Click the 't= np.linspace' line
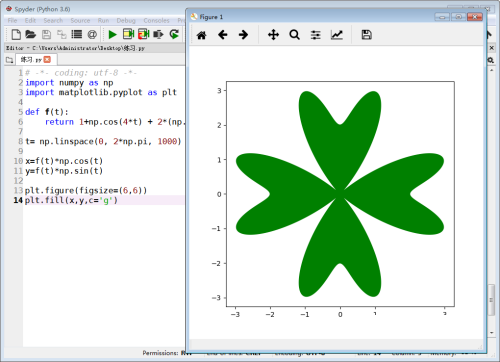Viewport: 500px width, 362px height. pyautogui.click(x=103, y=142)
